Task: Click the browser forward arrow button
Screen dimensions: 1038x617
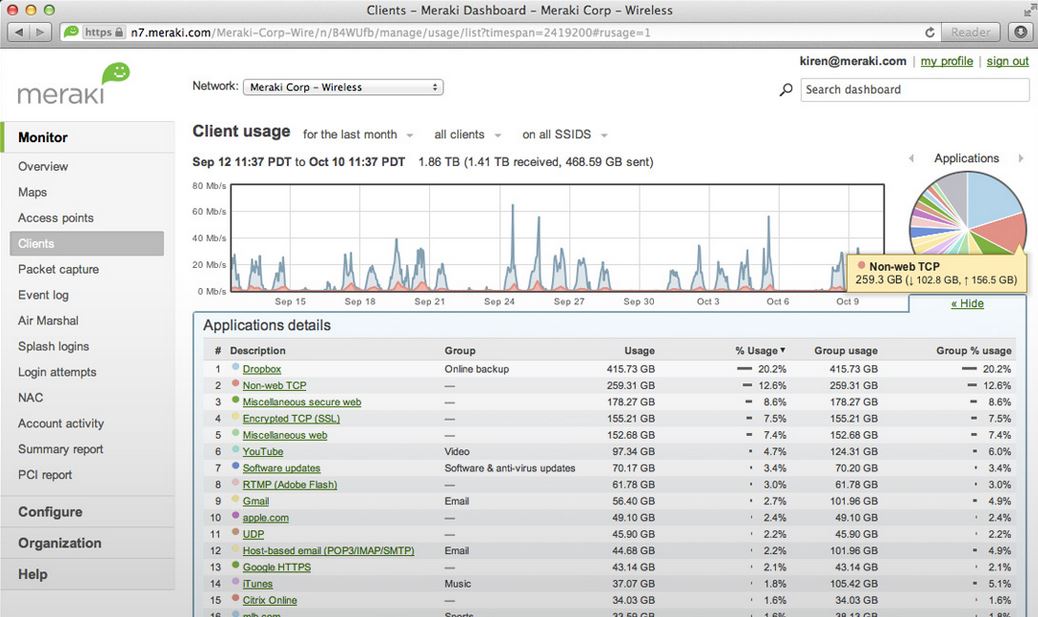Action: [40, 32]
